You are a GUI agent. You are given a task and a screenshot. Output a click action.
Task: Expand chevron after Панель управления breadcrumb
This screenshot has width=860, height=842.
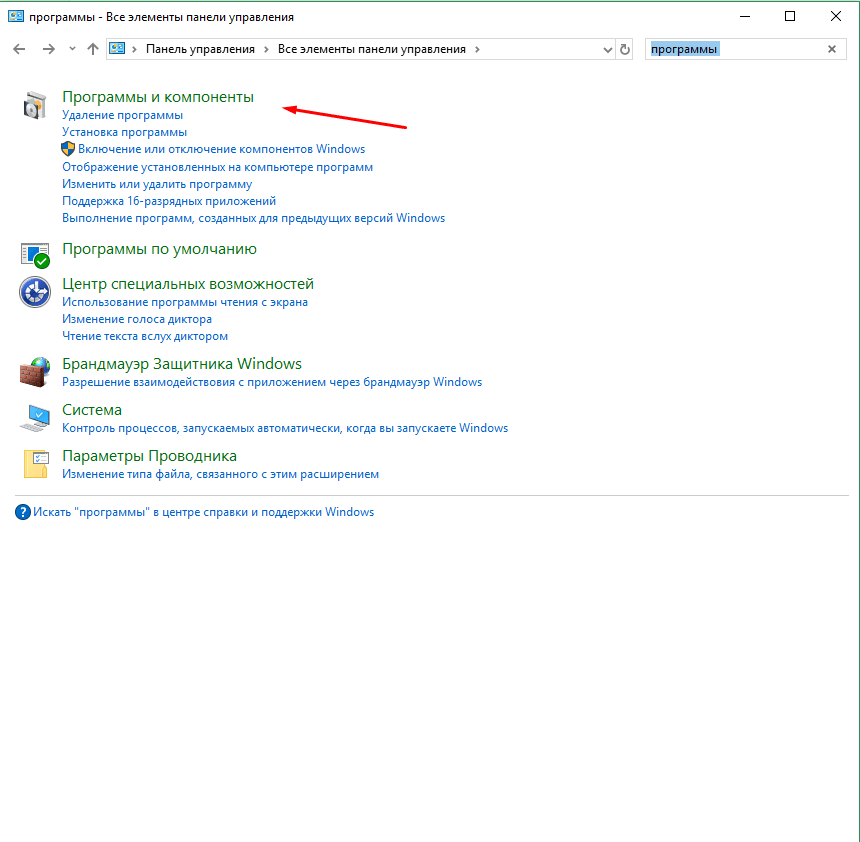[x=266, y=49]
